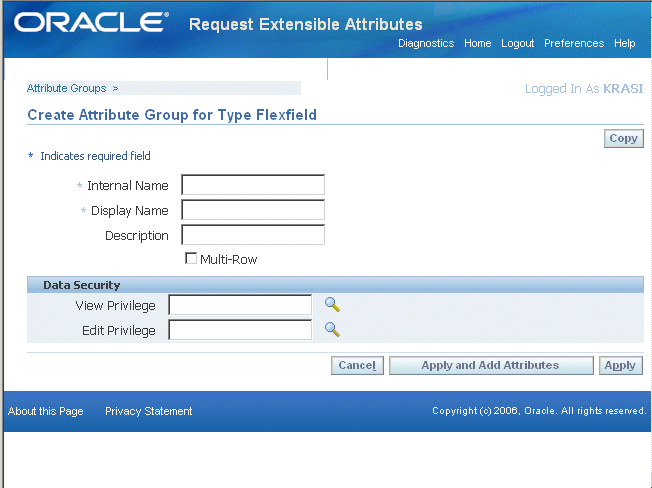Open About this Page link
The height and width of the screenshot is (488, 652).
(46, 411)
